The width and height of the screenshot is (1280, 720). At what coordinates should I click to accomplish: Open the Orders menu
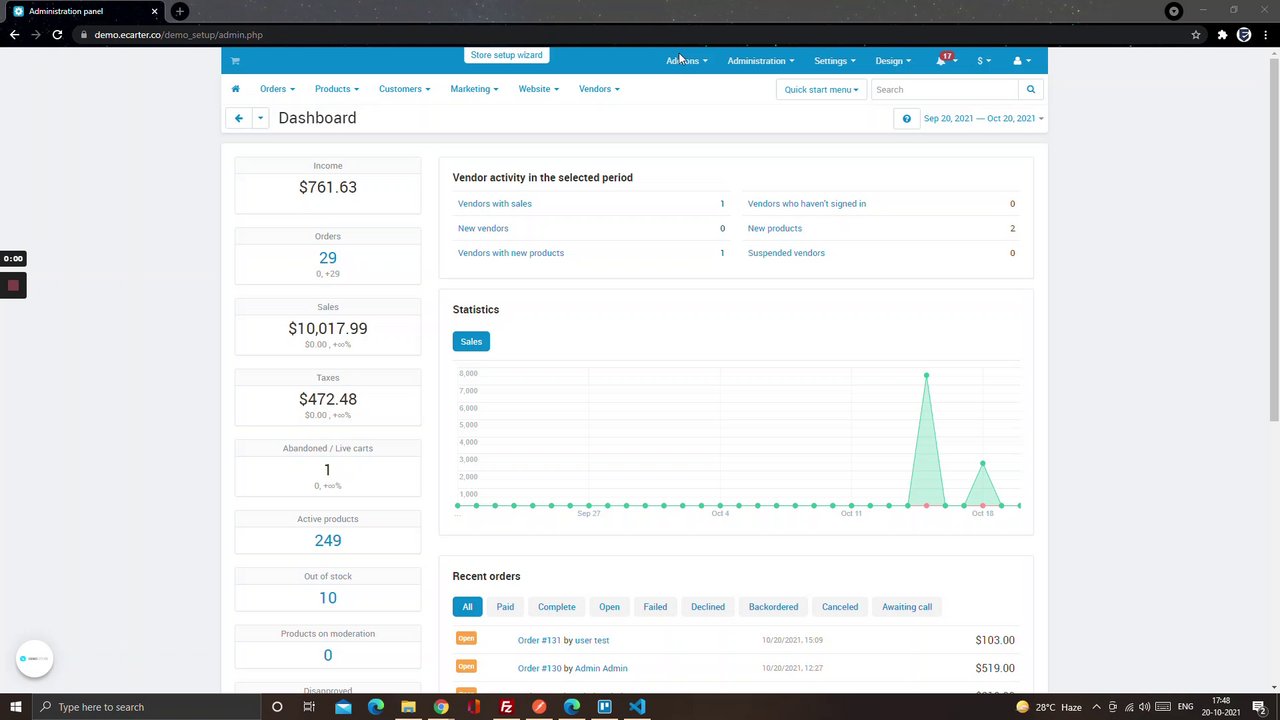point(277,89)
